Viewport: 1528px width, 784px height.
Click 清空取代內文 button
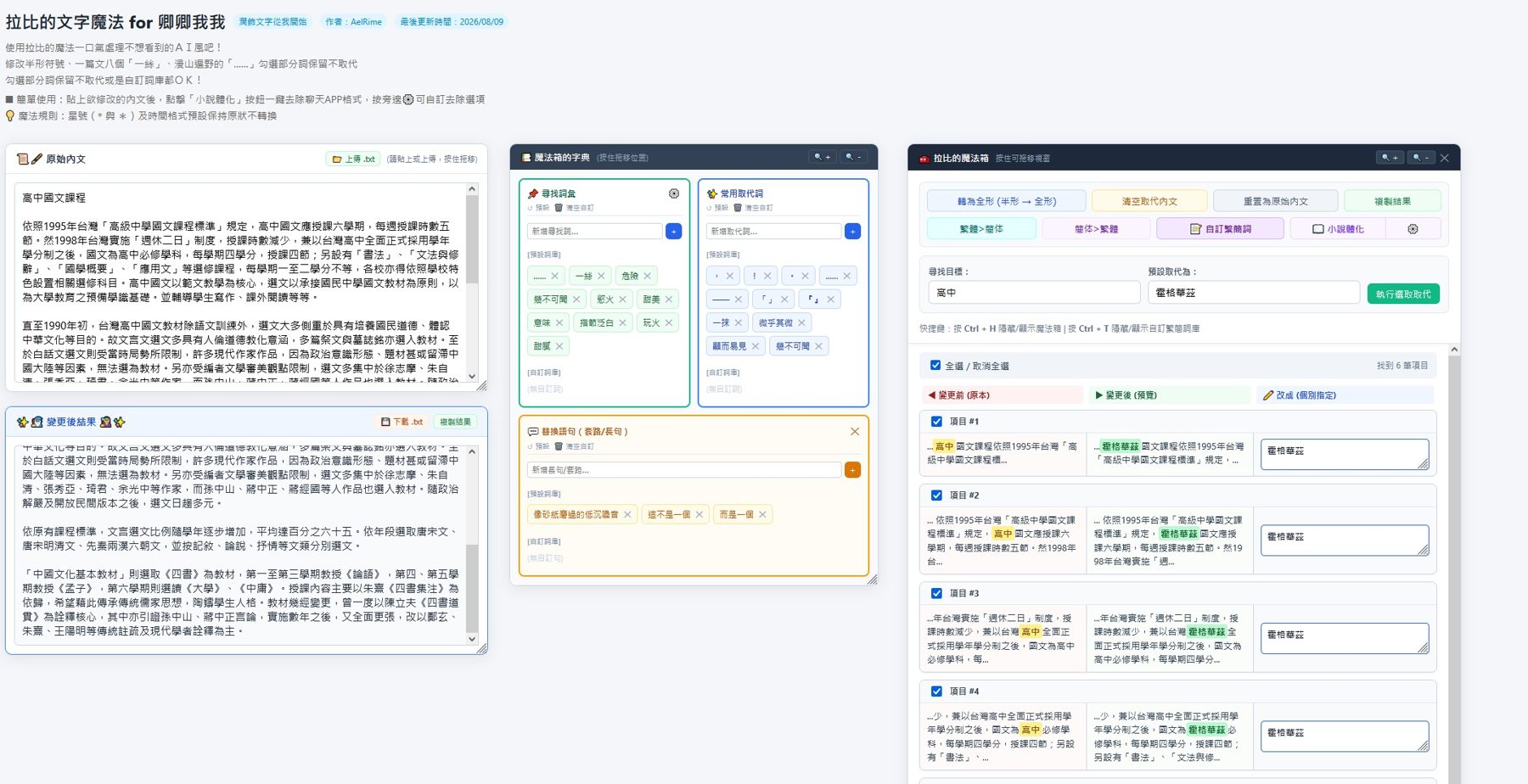(1149, 201)
